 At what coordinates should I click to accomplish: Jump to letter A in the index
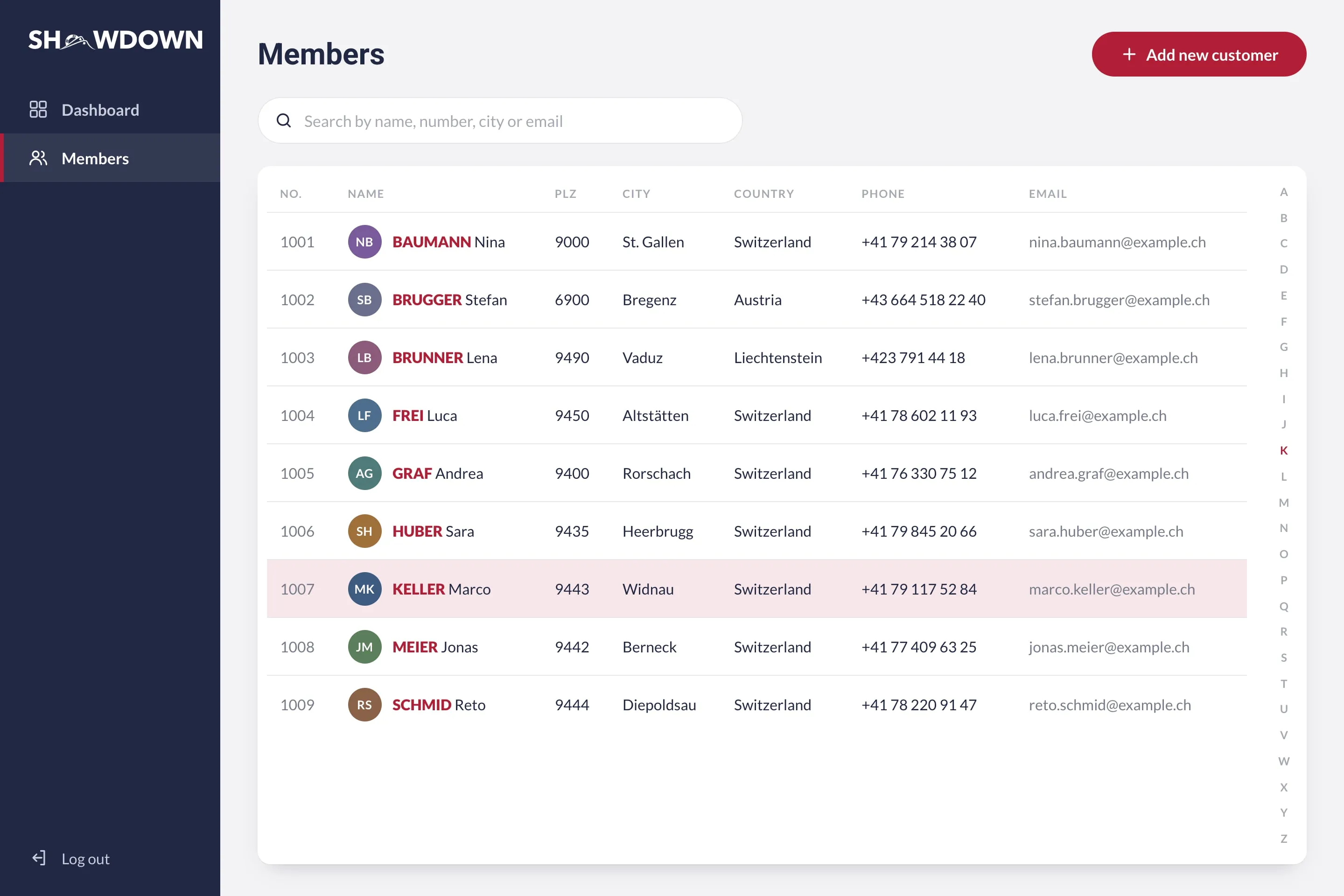click(1284, 192)
